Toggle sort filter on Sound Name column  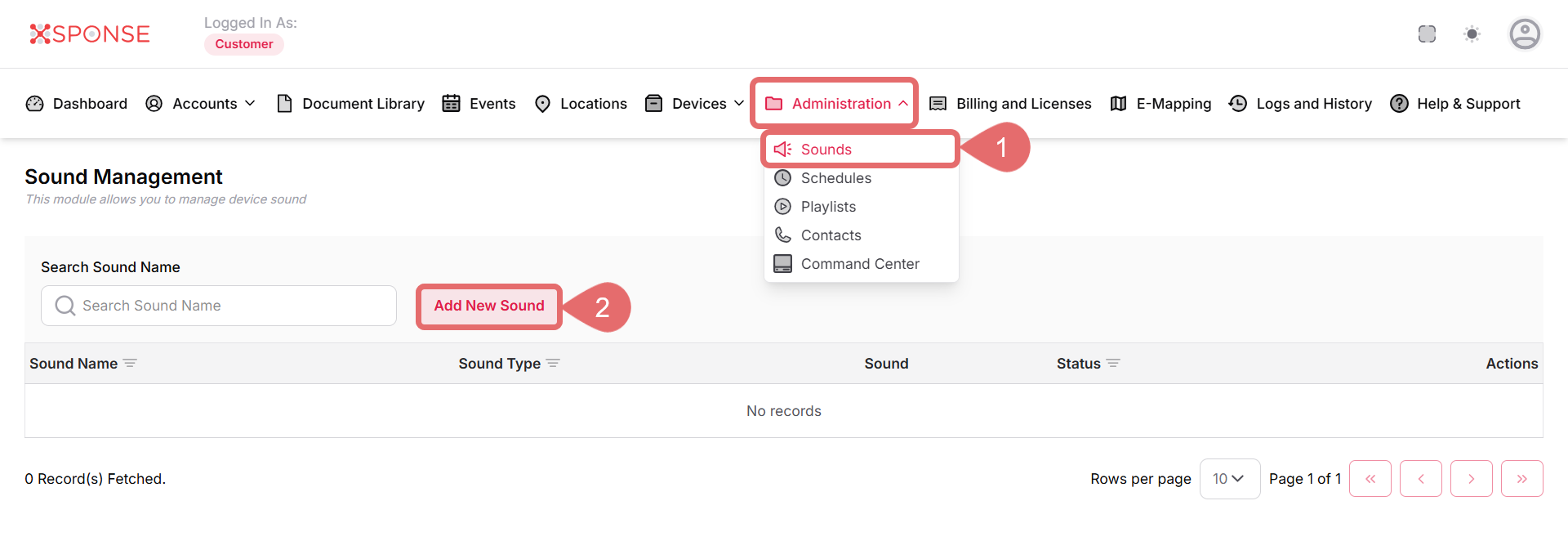tap(130, 364)
